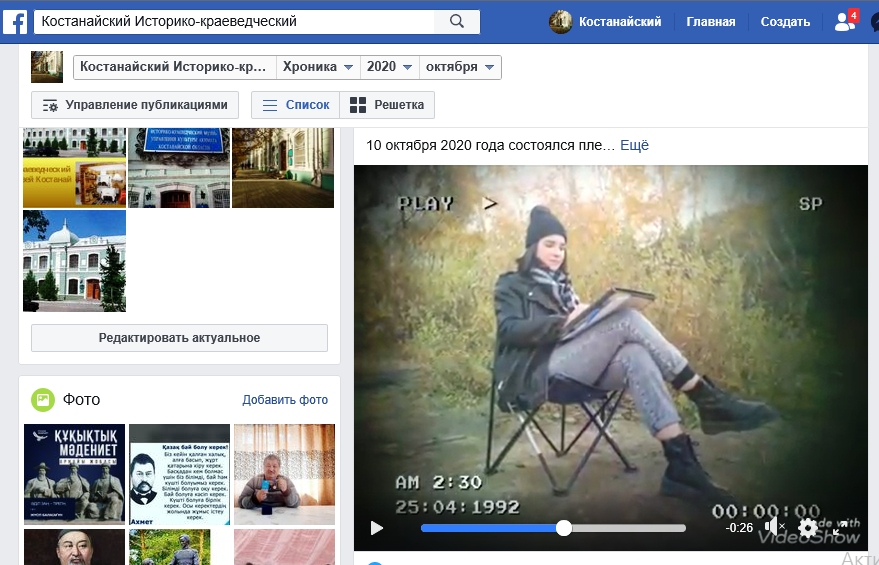Switch to Решетка grid view

click(x=388, y=105)
